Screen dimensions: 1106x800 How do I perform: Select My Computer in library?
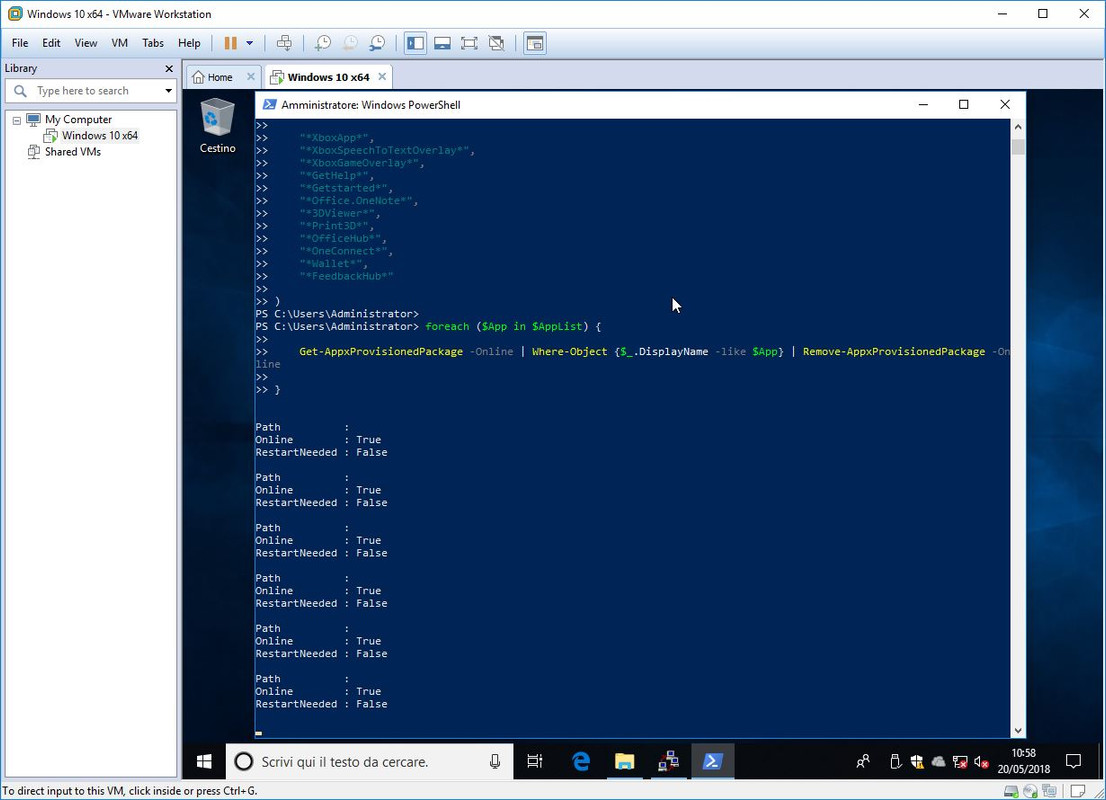tap(78, 119)
